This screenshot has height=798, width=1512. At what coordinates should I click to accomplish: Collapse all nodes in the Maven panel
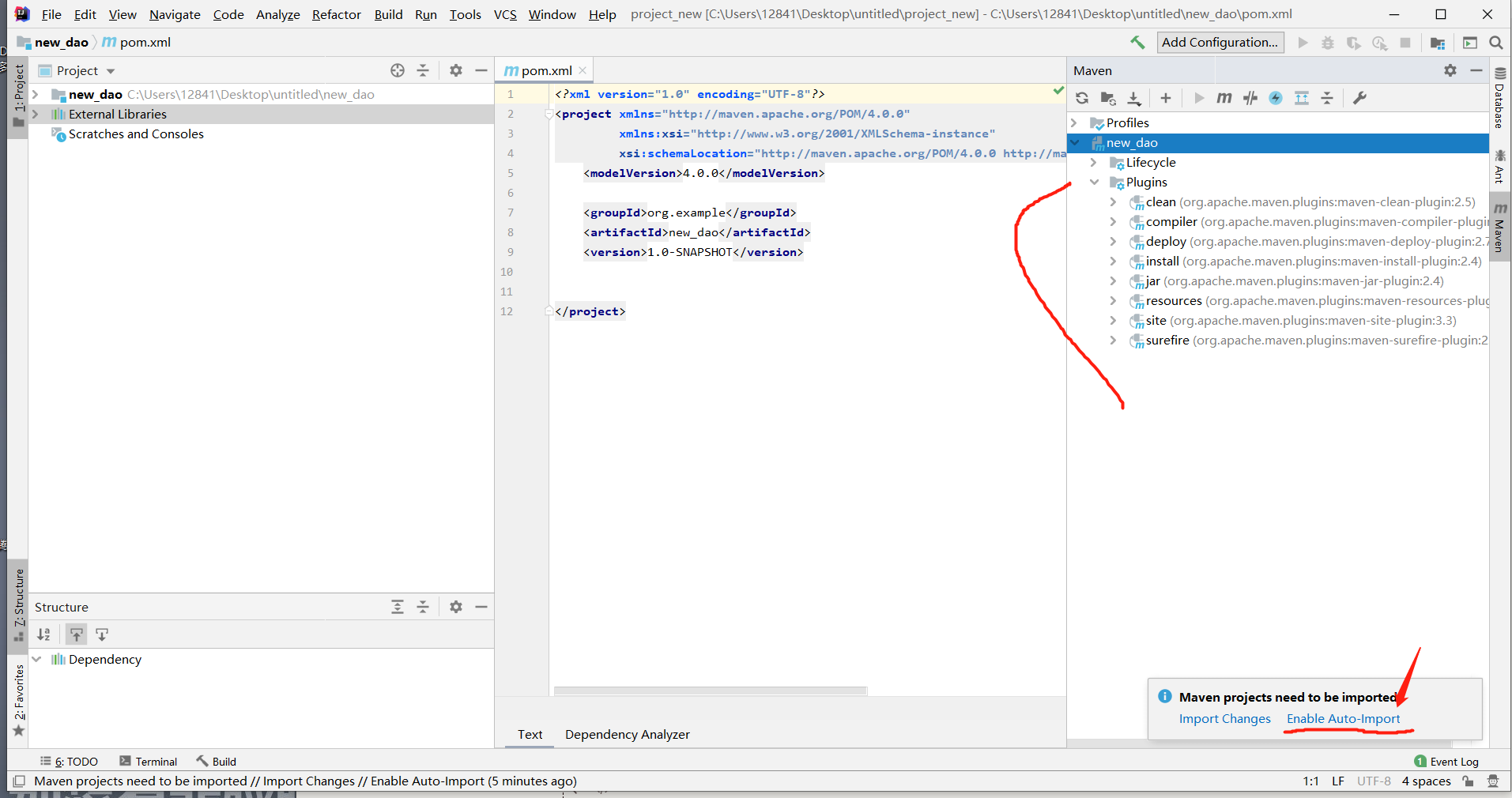(1327, 98)
